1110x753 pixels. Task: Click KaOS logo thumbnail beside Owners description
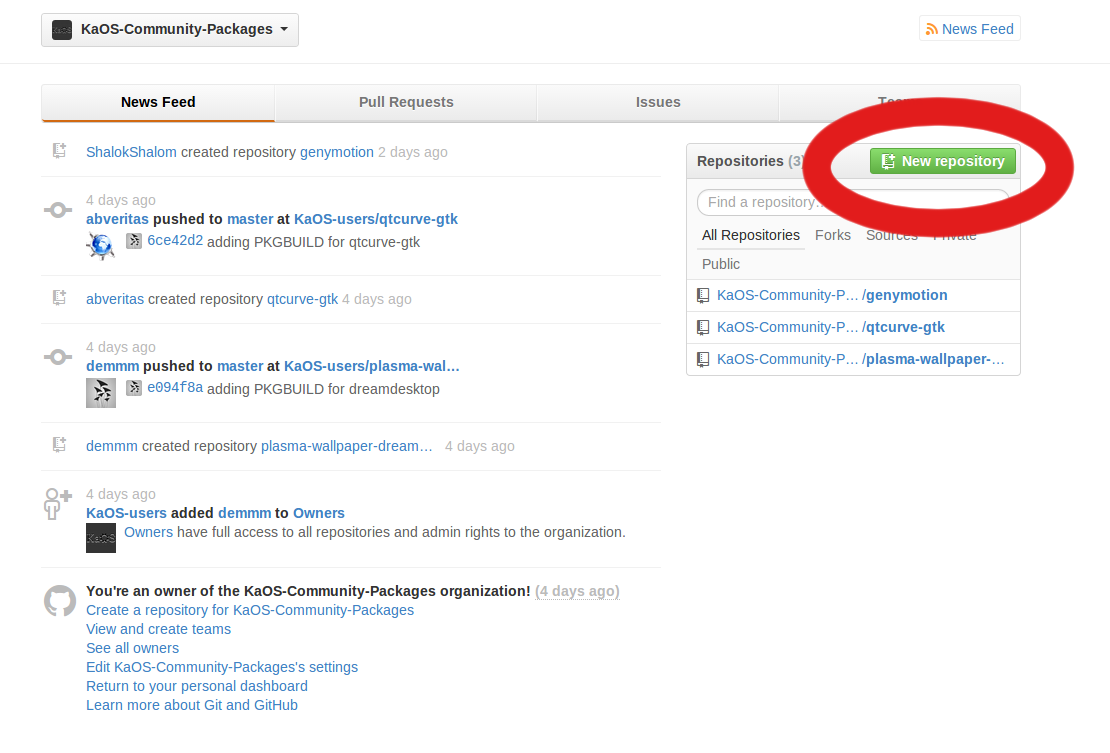[101, 538]
